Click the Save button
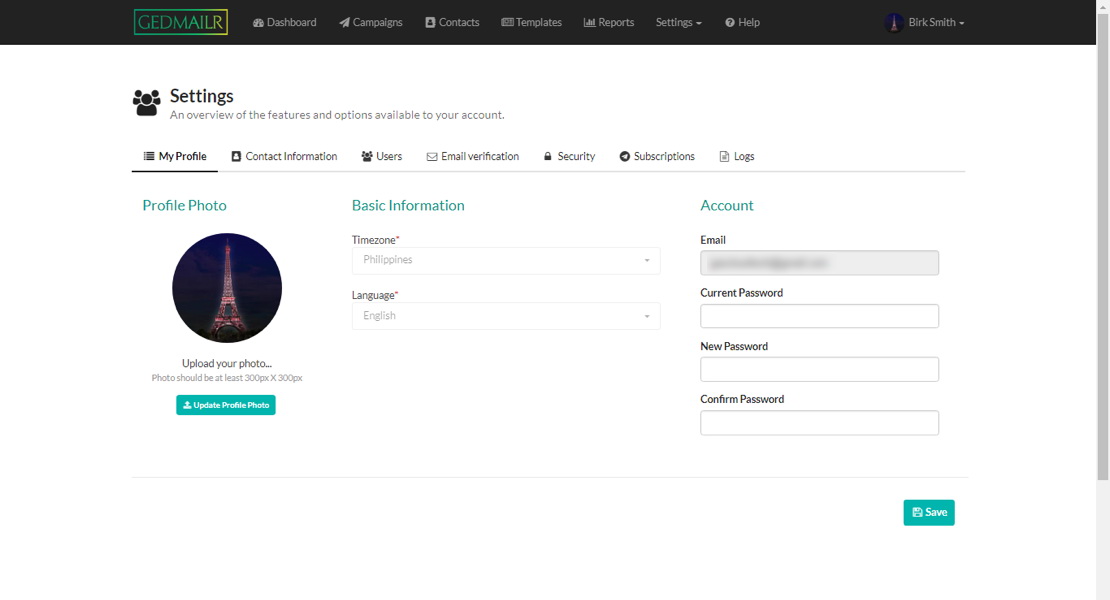This screenshot has height=600, width=1110. click(x=929, y=512)
